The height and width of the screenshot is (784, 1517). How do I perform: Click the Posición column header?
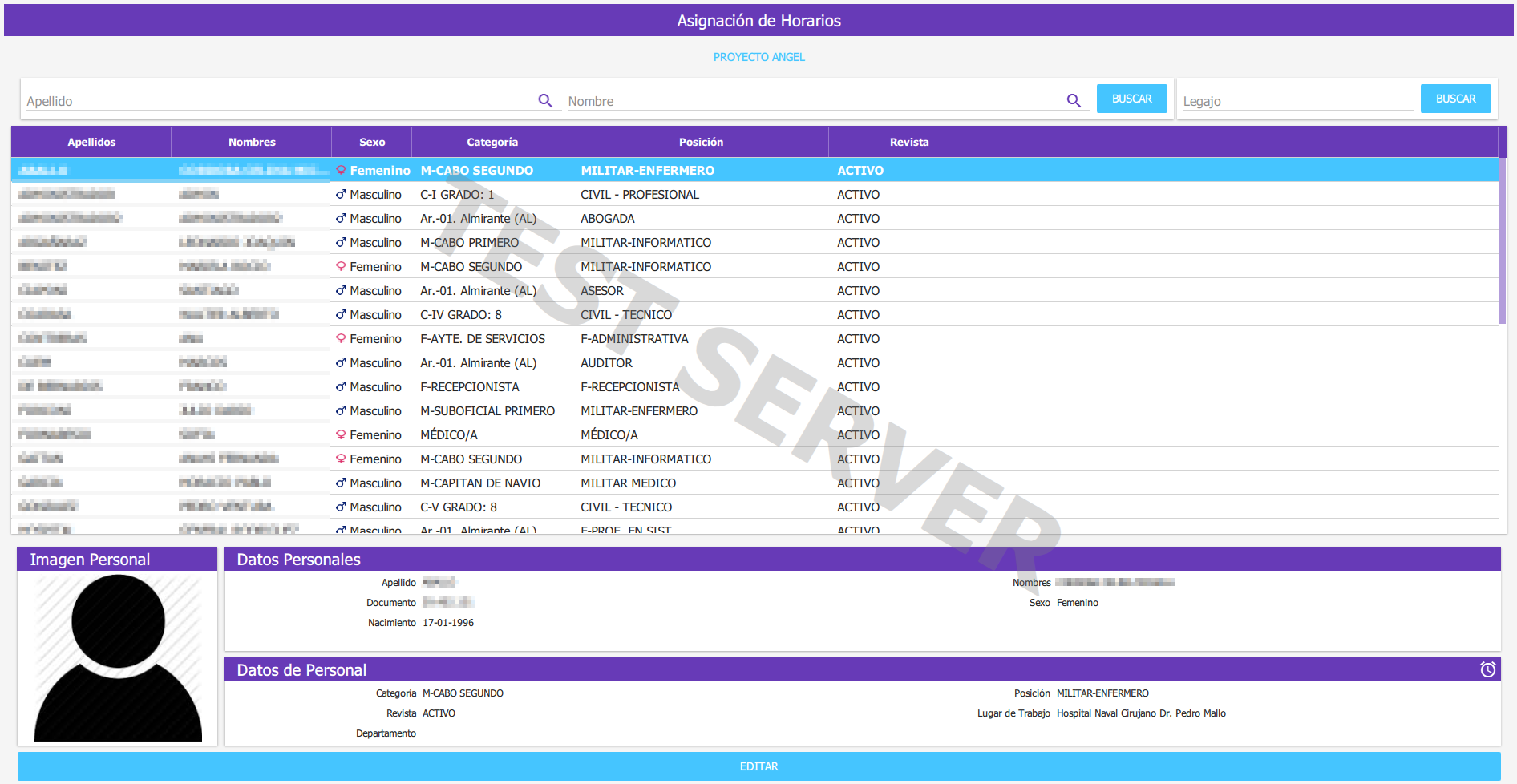point(700,142)
